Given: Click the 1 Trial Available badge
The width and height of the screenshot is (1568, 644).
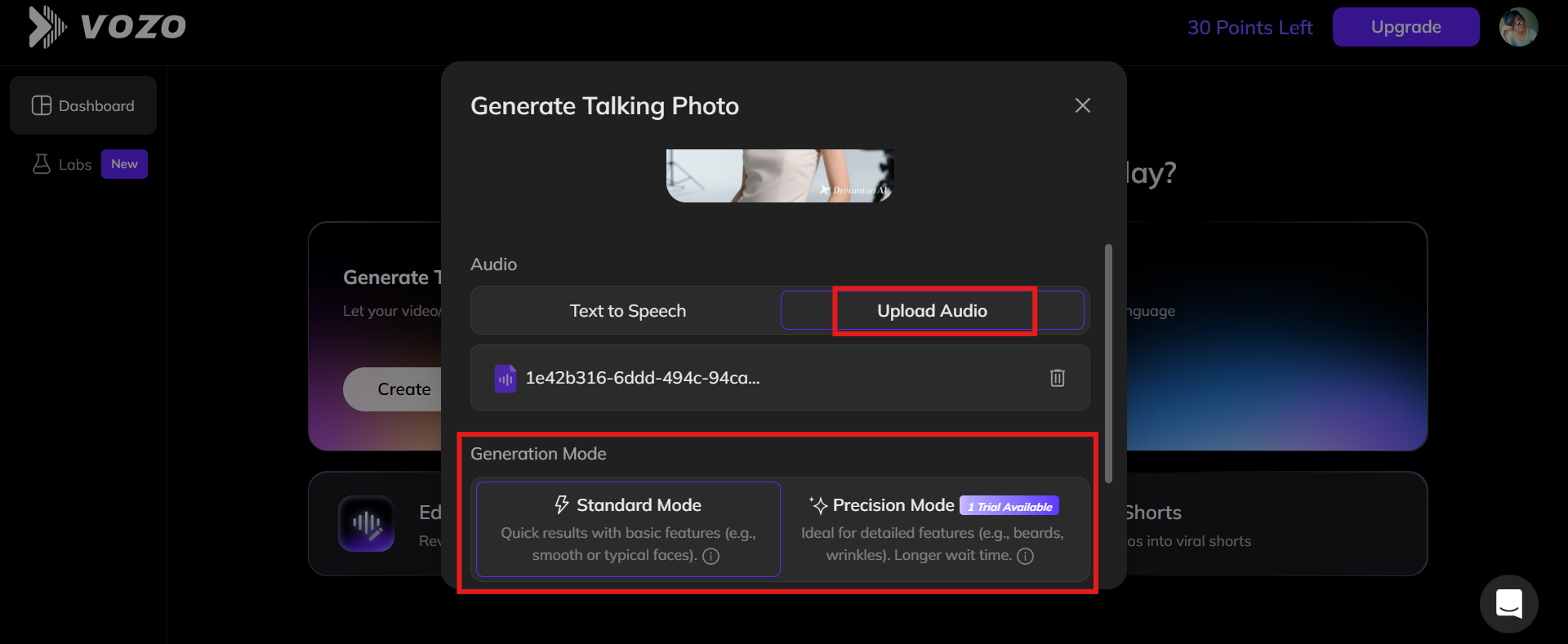Looking at the screenshot, I should [1009, 505].
